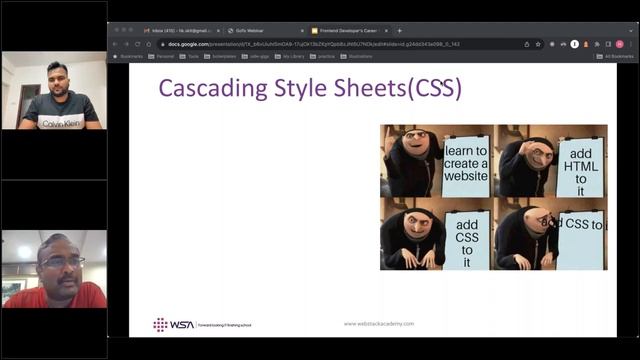Viewport: 640px width, 360px height.
Task: Select the bottom presenter's webcam video
Action: 54,269
